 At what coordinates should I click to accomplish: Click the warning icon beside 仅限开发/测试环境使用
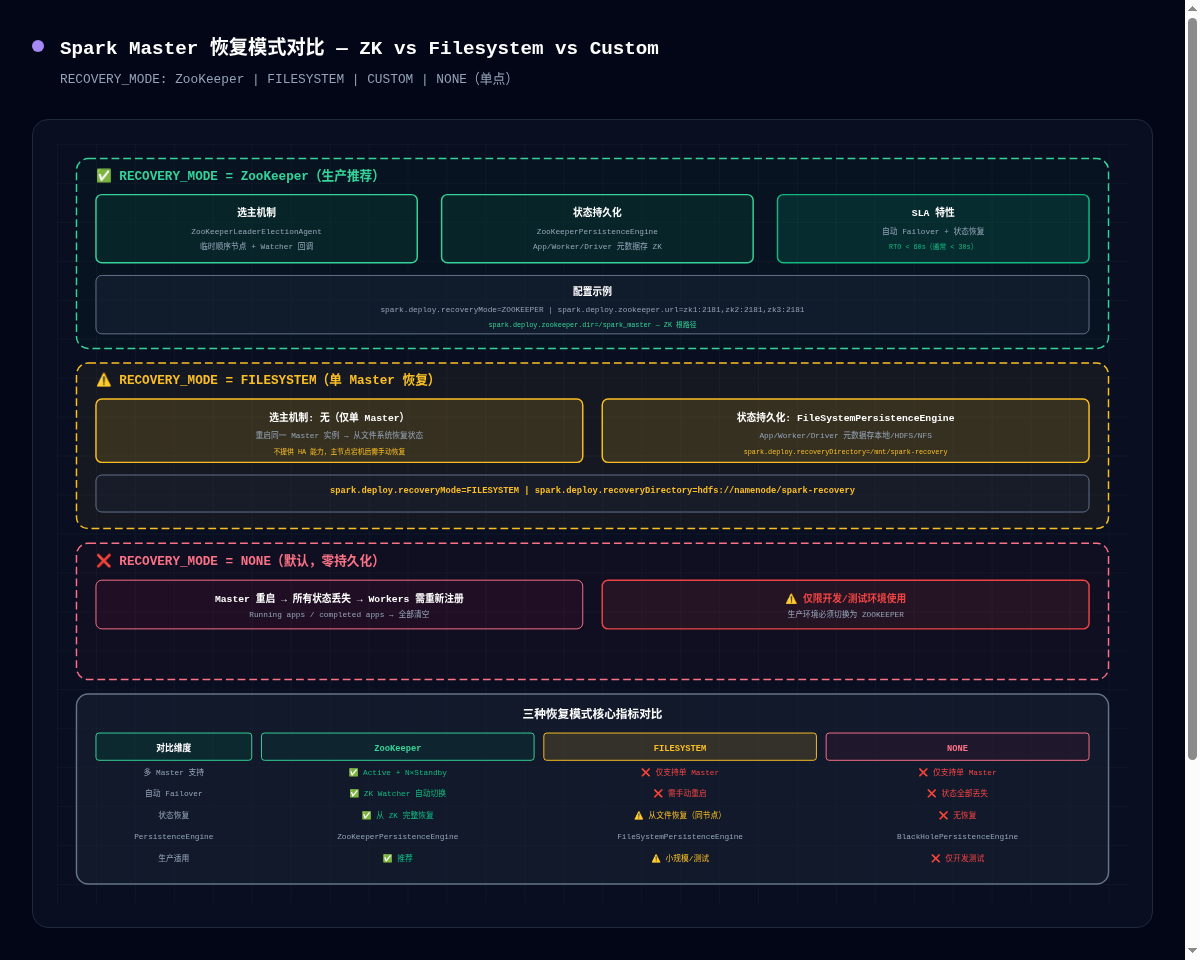[791, 599]
